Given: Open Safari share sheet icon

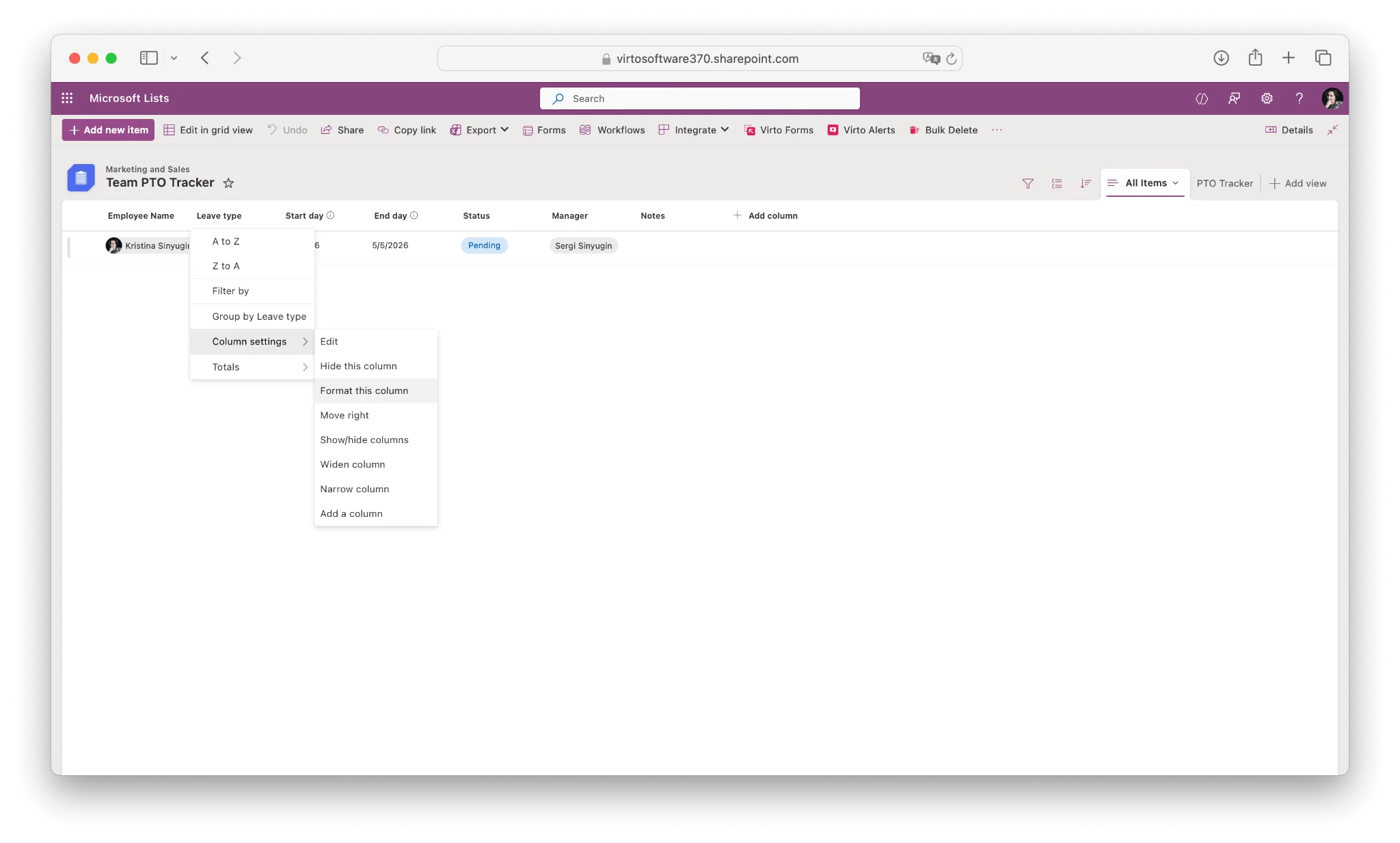Looking at the screenshot, I should [x=1255, y=57].
